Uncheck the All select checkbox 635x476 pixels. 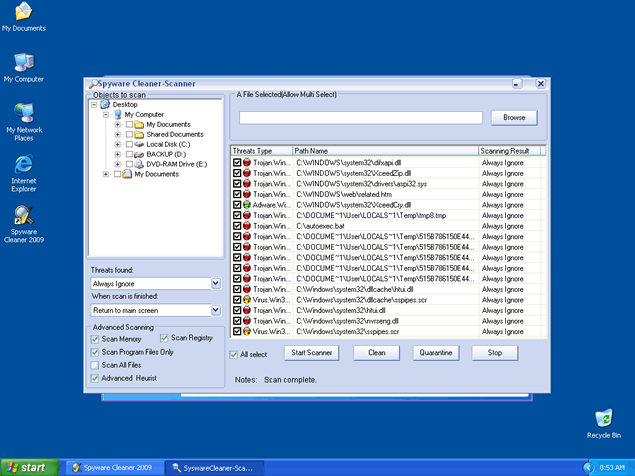(x=233, y=354)
